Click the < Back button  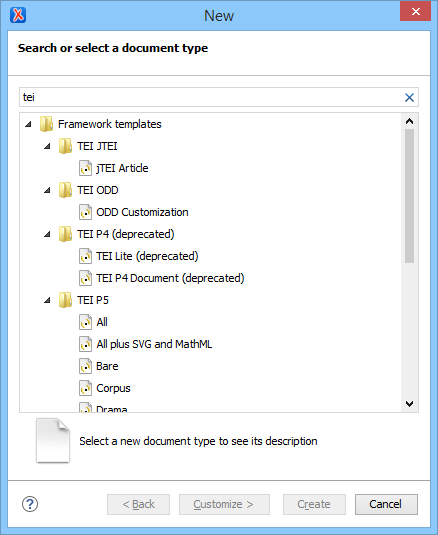pos(138,504)
